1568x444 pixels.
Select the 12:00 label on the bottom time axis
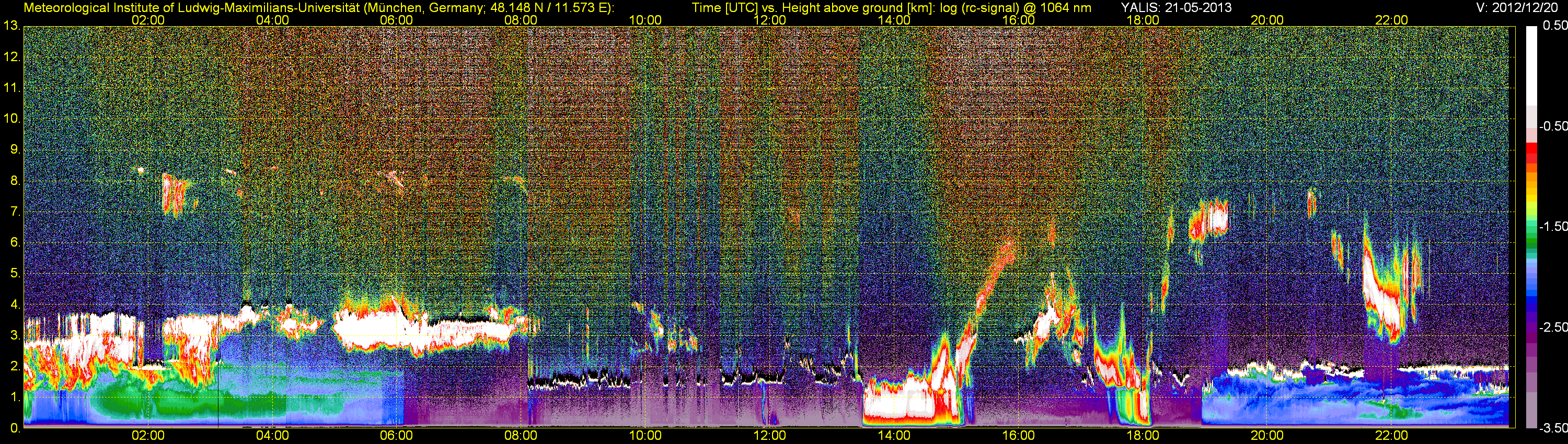(x=769, y=436)
